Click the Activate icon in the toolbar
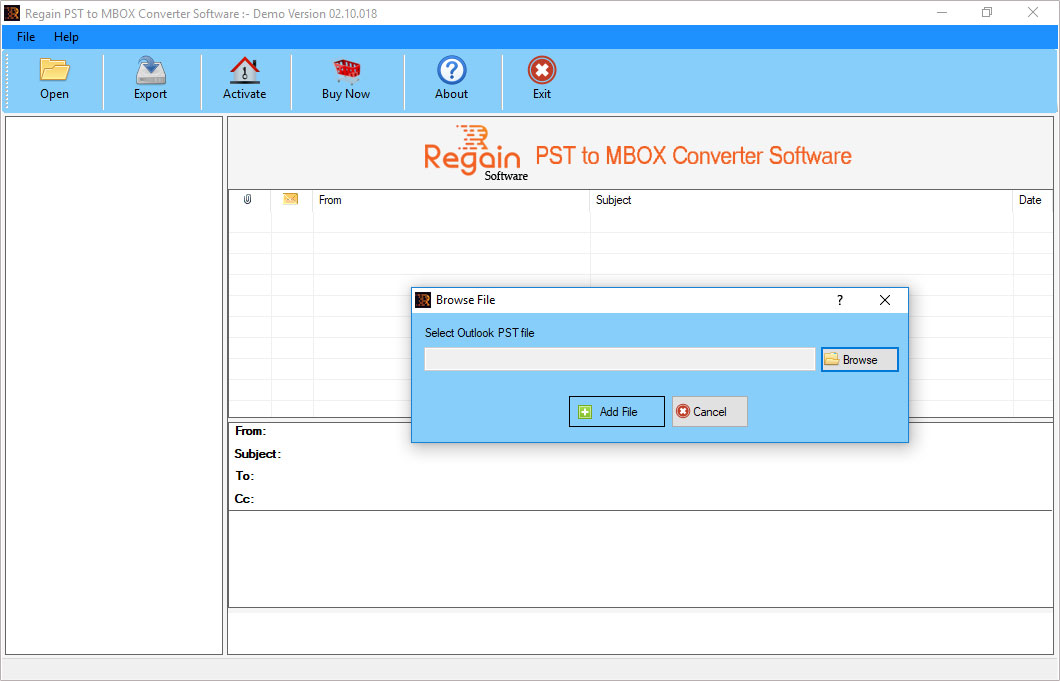The height and width of the screenshot is (681, 1060). (x=245, y=78)
